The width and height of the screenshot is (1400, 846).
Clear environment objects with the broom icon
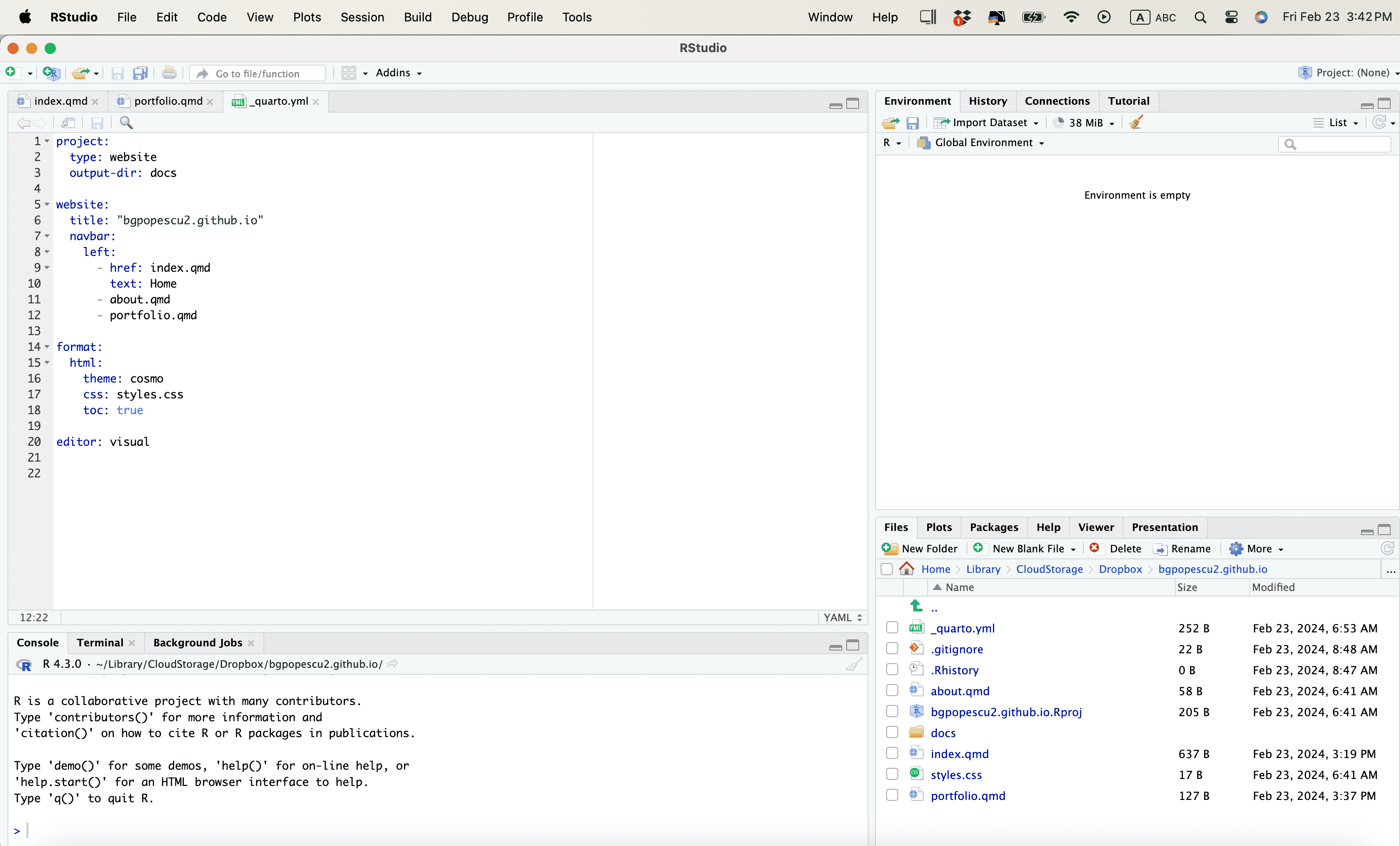click(x=1136, y=123)
